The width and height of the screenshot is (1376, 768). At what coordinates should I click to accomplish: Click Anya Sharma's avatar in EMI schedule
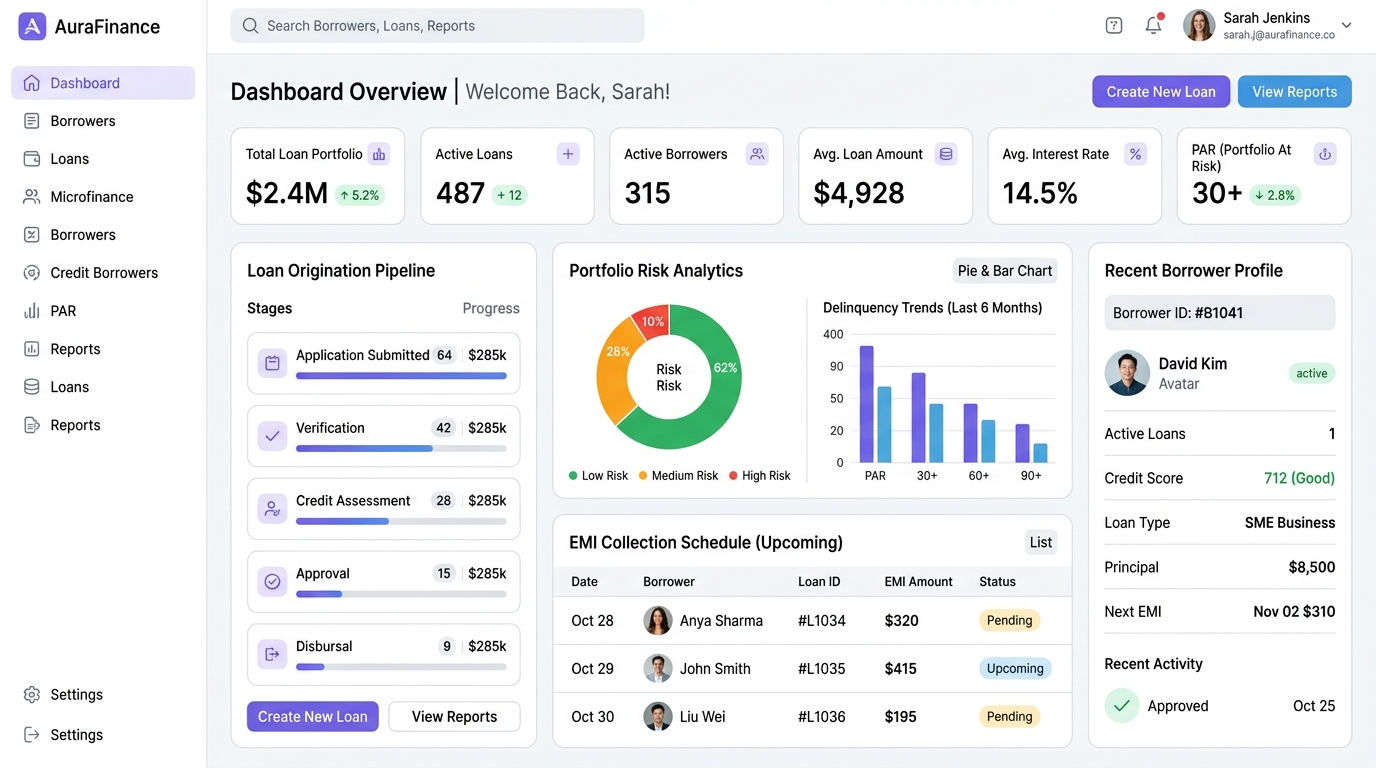[x=658, y=620]
